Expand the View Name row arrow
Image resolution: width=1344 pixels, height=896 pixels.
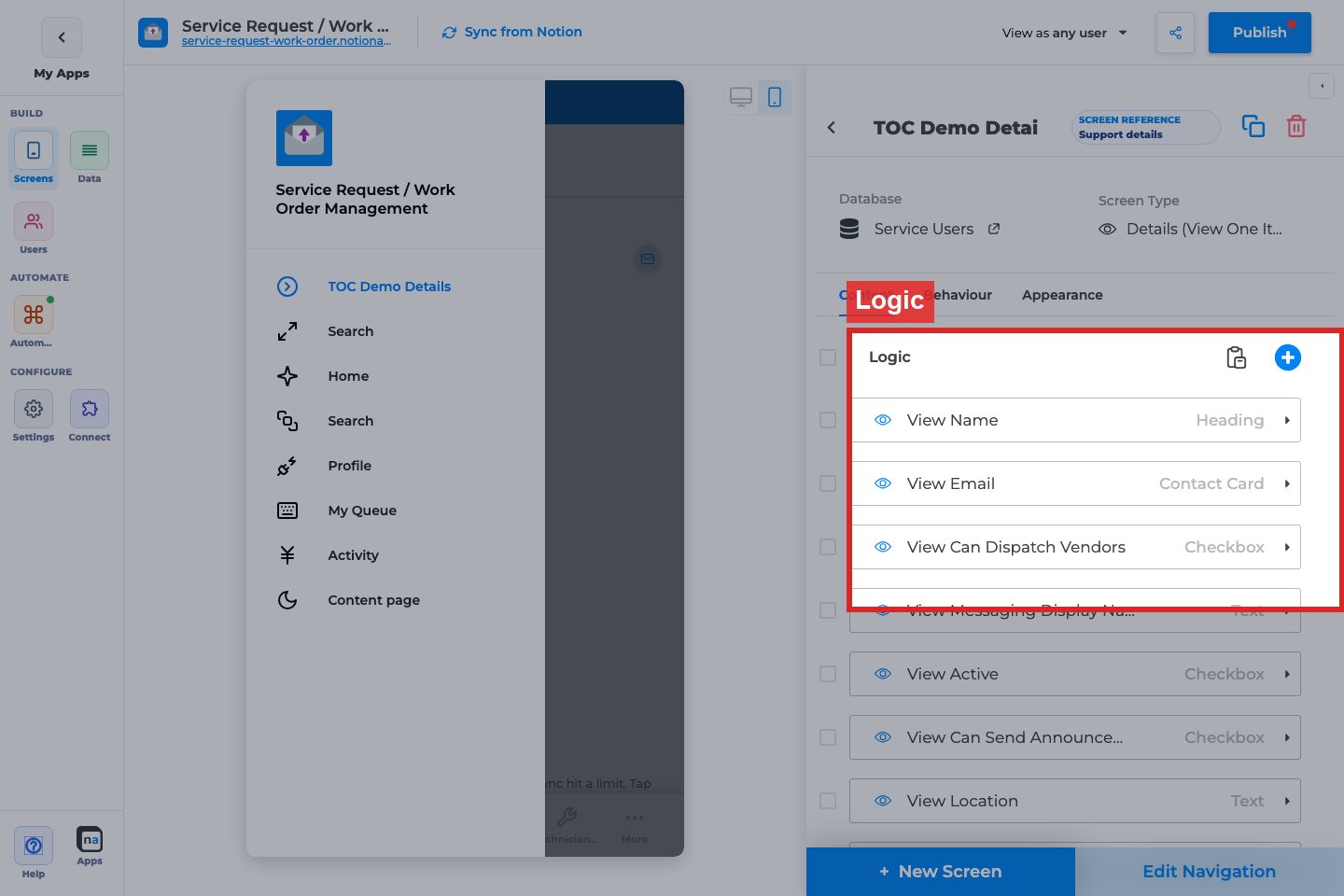click(x=1287, y=420)
